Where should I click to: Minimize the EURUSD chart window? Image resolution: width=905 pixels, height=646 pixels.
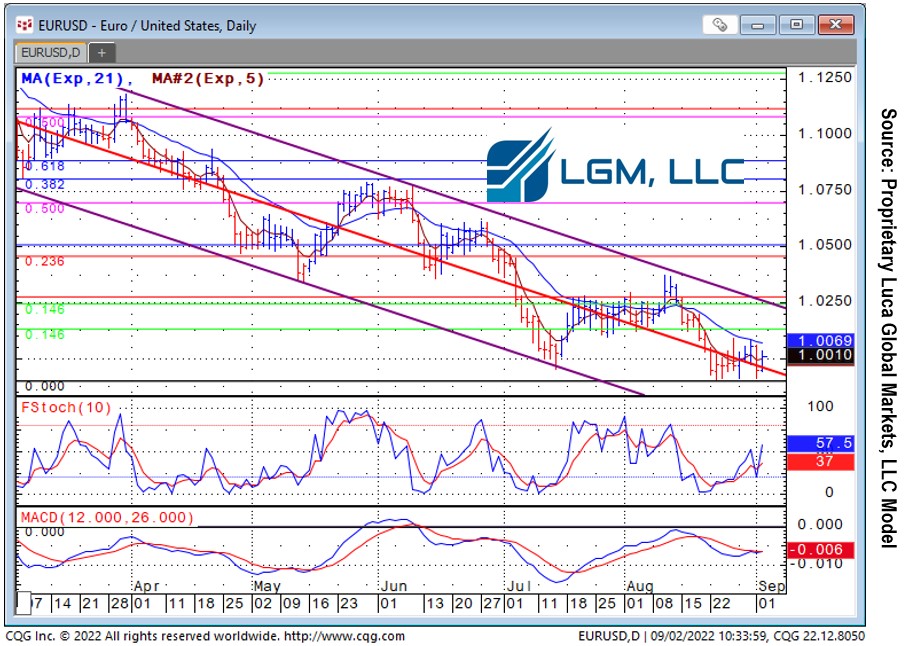pos(758,25)
